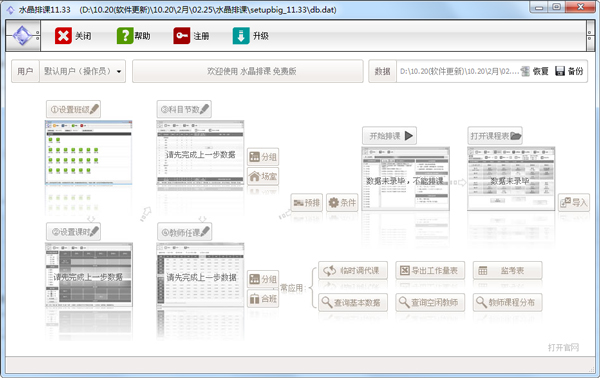
Task: Open 打开课程表 timetable button
Action: [495, 136]
